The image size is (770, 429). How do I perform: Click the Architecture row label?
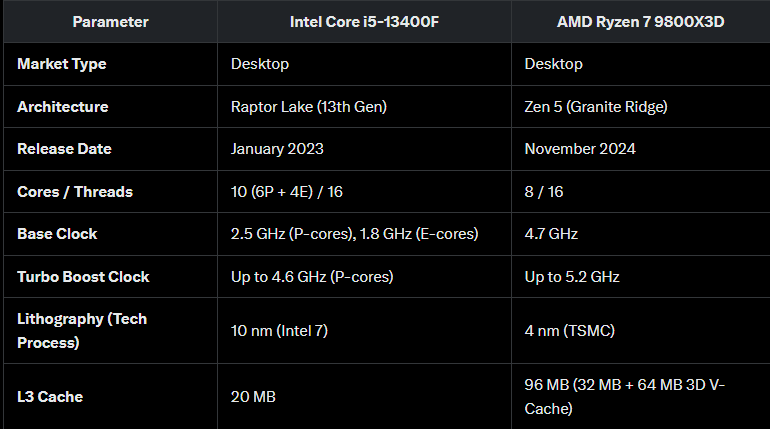(x=63, y=107)
